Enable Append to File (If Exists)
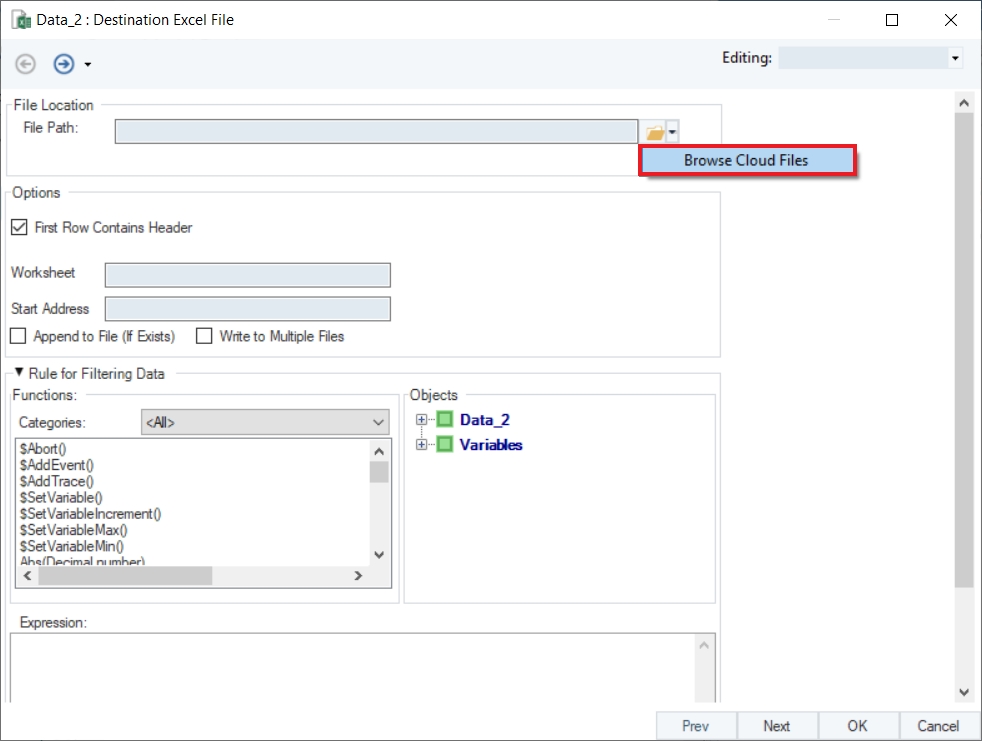Viewport: 982px width, 741px height. [x=18, y=336]
